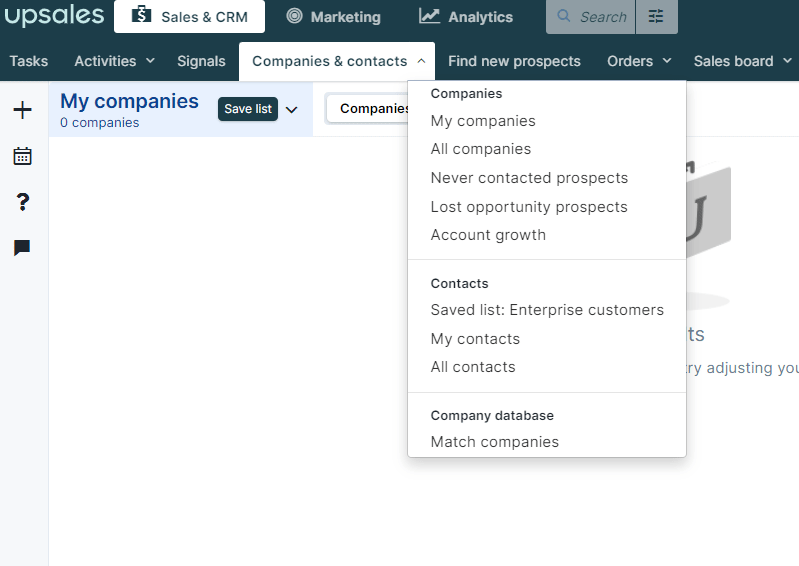Image resolution: width=799 pixels, height=566 pixels.
Task: Select All companies from the menu
Action: [x=481, y=149]
